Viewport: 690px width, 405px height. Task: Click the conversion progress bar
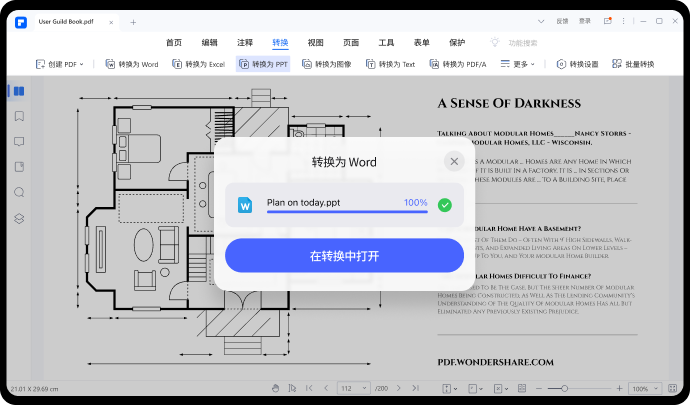coord(347,212)
